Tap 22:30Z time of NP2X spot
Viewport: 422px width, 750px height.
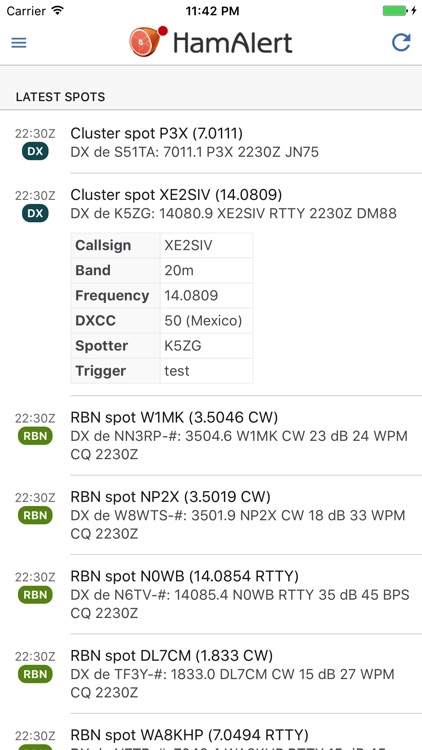[35, 497]
